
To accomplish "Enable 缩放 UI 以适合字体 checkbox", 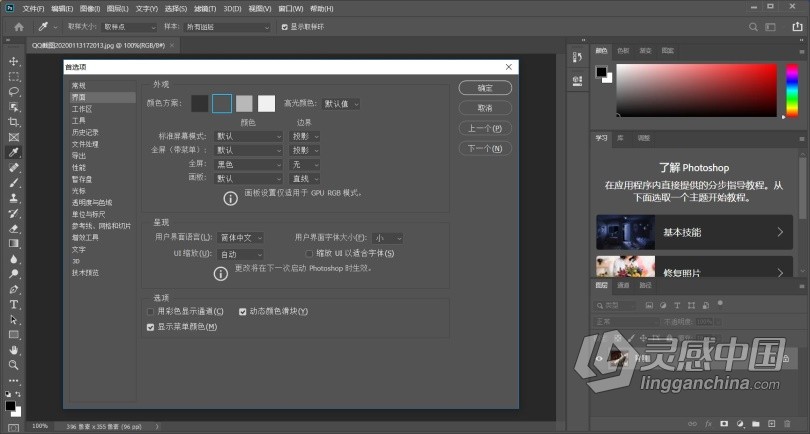I will coord(309,254).
